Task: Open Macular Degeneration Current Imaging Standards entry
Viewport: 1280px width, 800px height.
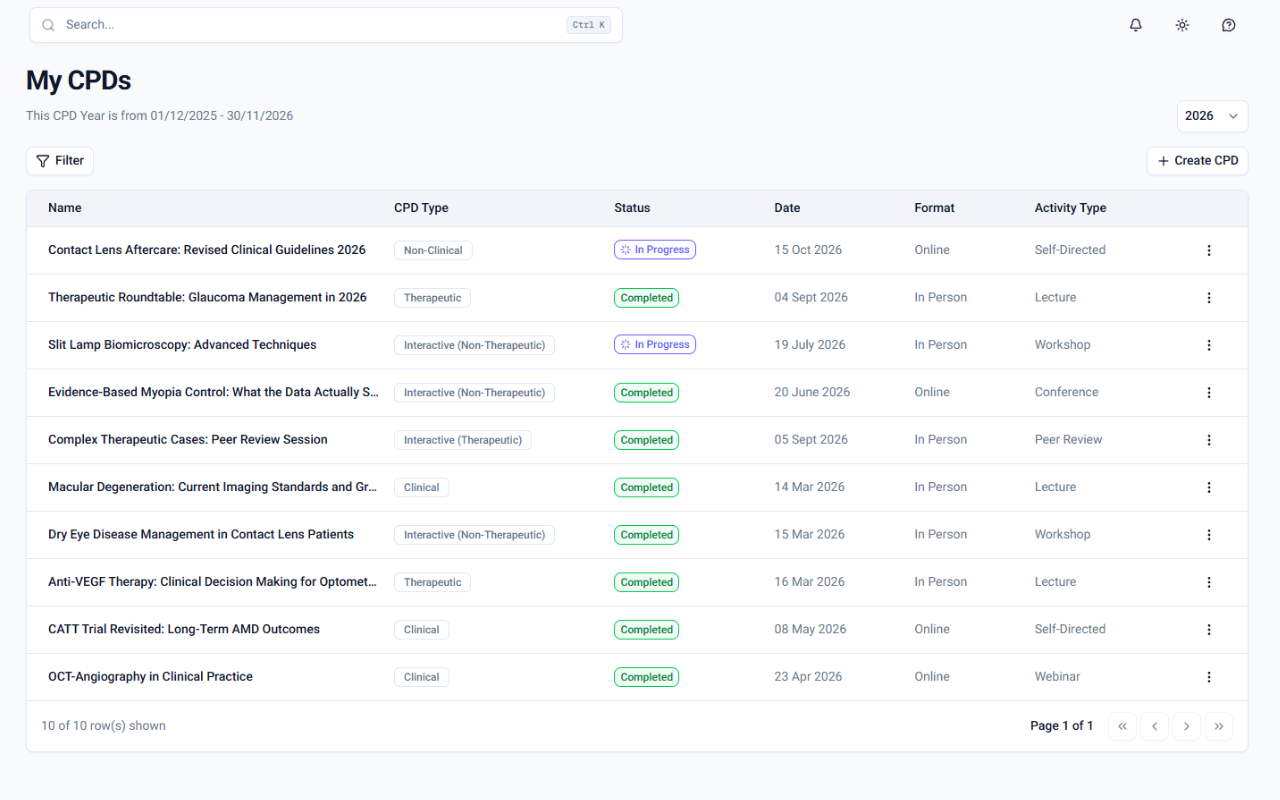Action: click(x=213, y=487)
